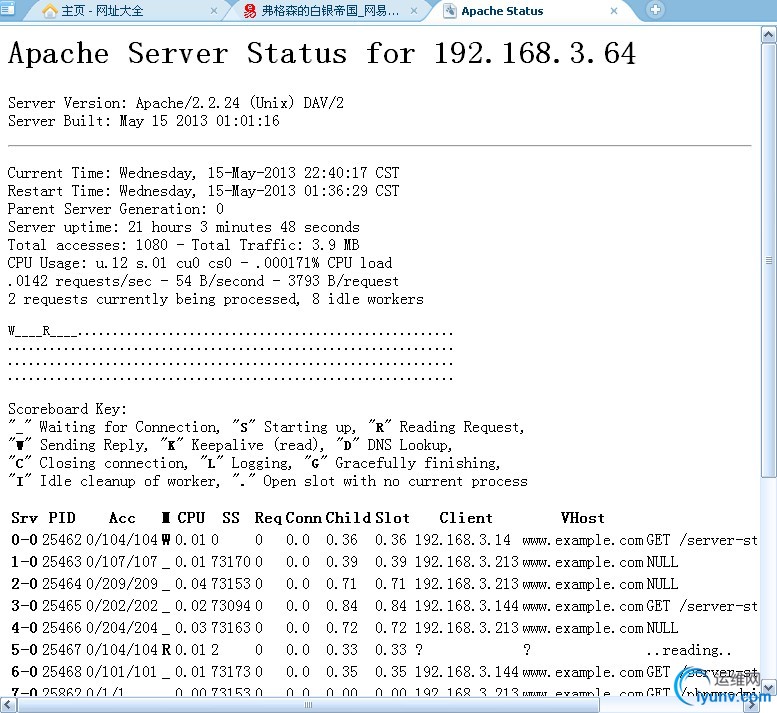Click the Total accesses: 1080 line
Screen dimensions: 777x713
pyautogui.click(x=183, y=245)
